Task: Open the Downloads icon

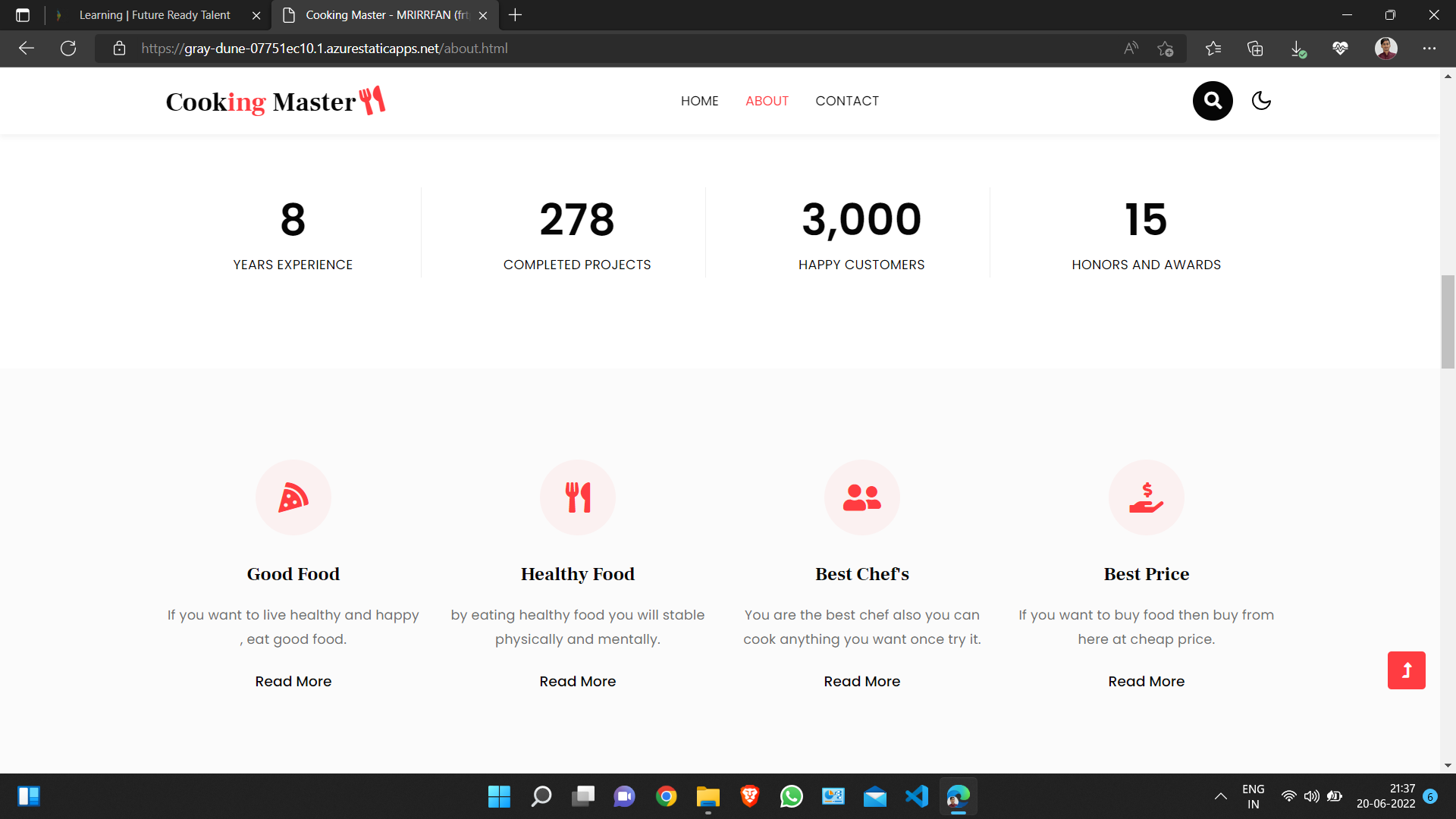Action: click(1298, 49)
